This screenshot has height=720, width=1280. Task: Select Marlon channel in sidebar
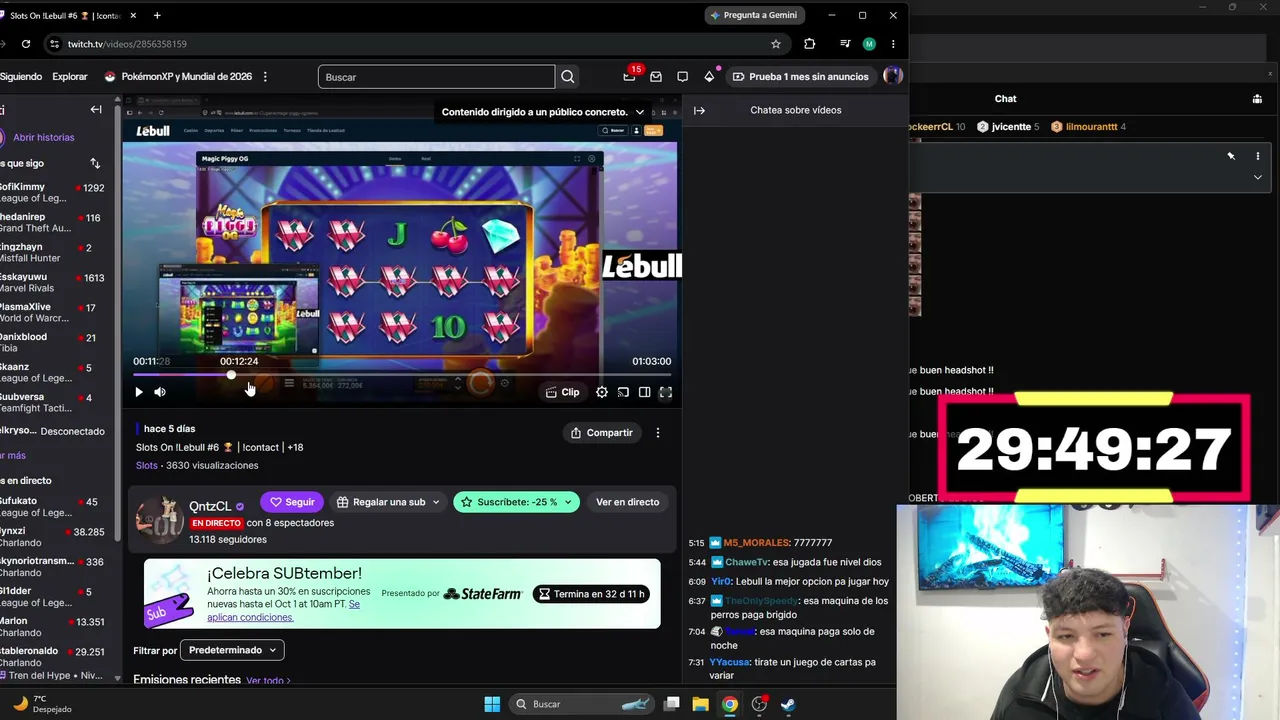[x=53, y=626]
